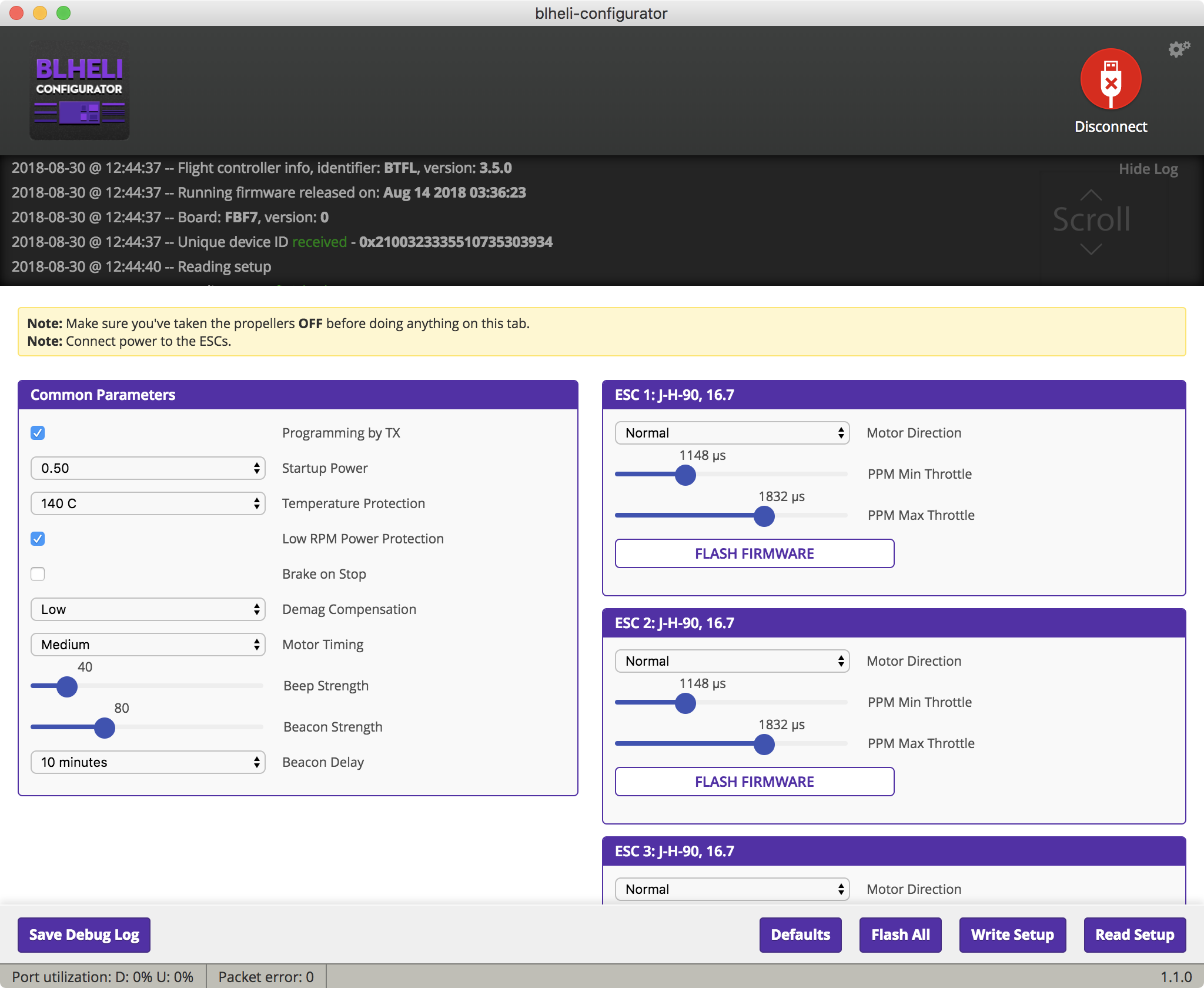This screenshot has height=988, width=1204.
Task: Click the BLHeli Configurator logo
Action: [x=79, y=90]
